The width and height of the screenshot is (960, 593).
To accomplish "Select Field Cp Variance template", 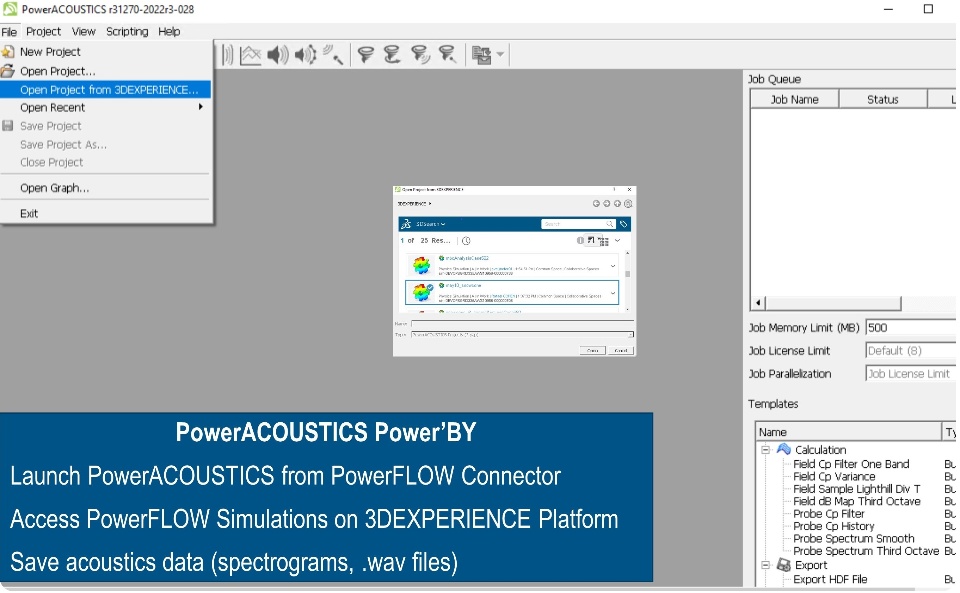I will point(834,477).
